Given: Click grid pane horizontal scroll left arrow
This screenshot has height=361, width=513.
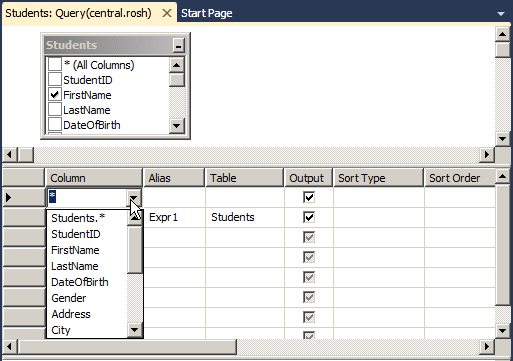Looking at the screenshot, I should pos(9,347).
